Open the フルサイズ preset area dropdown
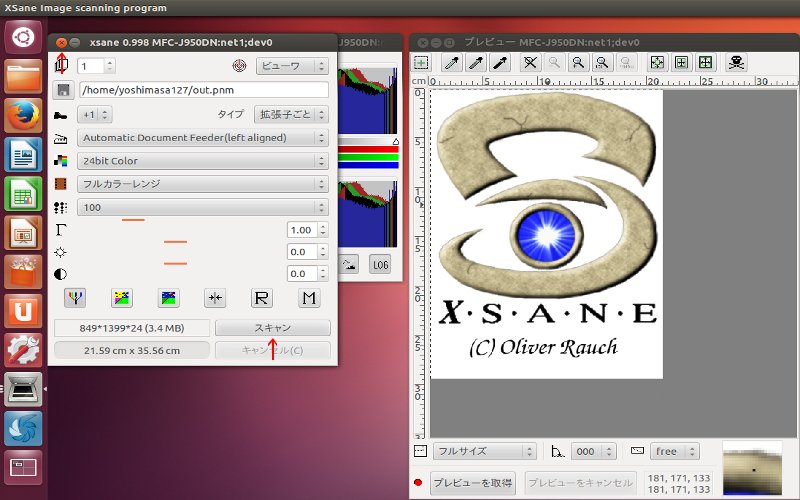Image resolution: width=800 pixels, height=500 pixels. click(x=484, y=452)
